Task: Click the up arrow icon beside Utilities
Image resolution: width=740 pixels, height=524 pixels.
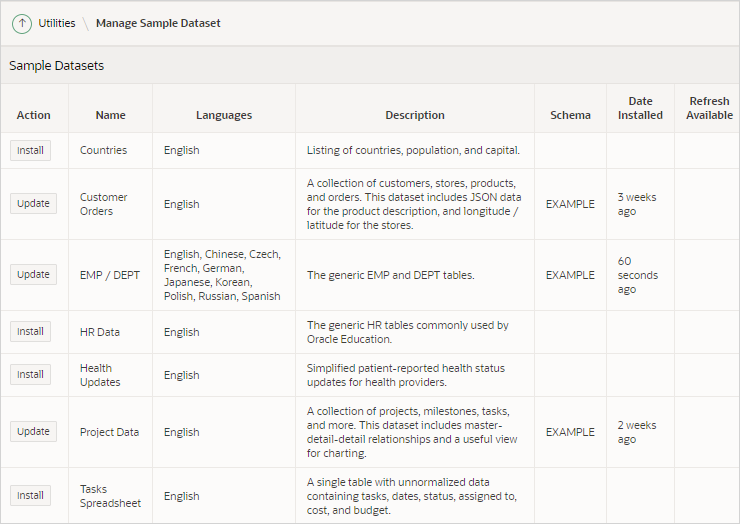Action: point(22,23)
